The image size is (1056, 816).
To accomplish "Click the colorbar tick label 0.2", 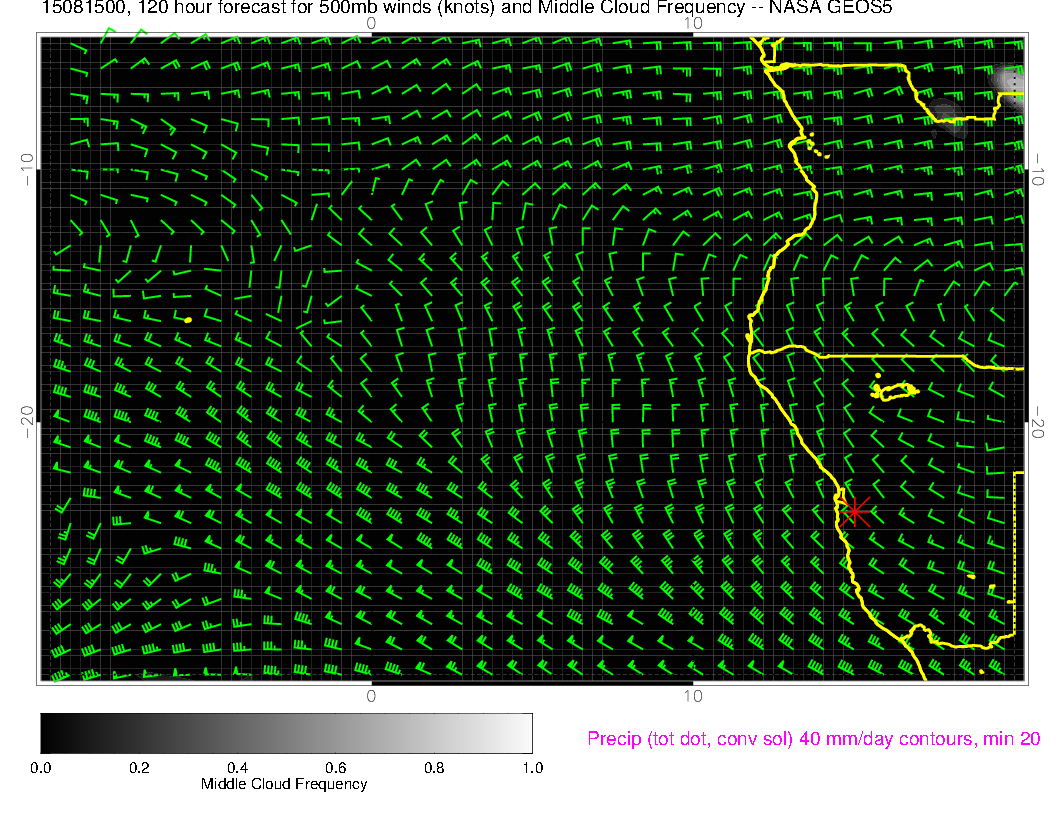I will [139, 768].
